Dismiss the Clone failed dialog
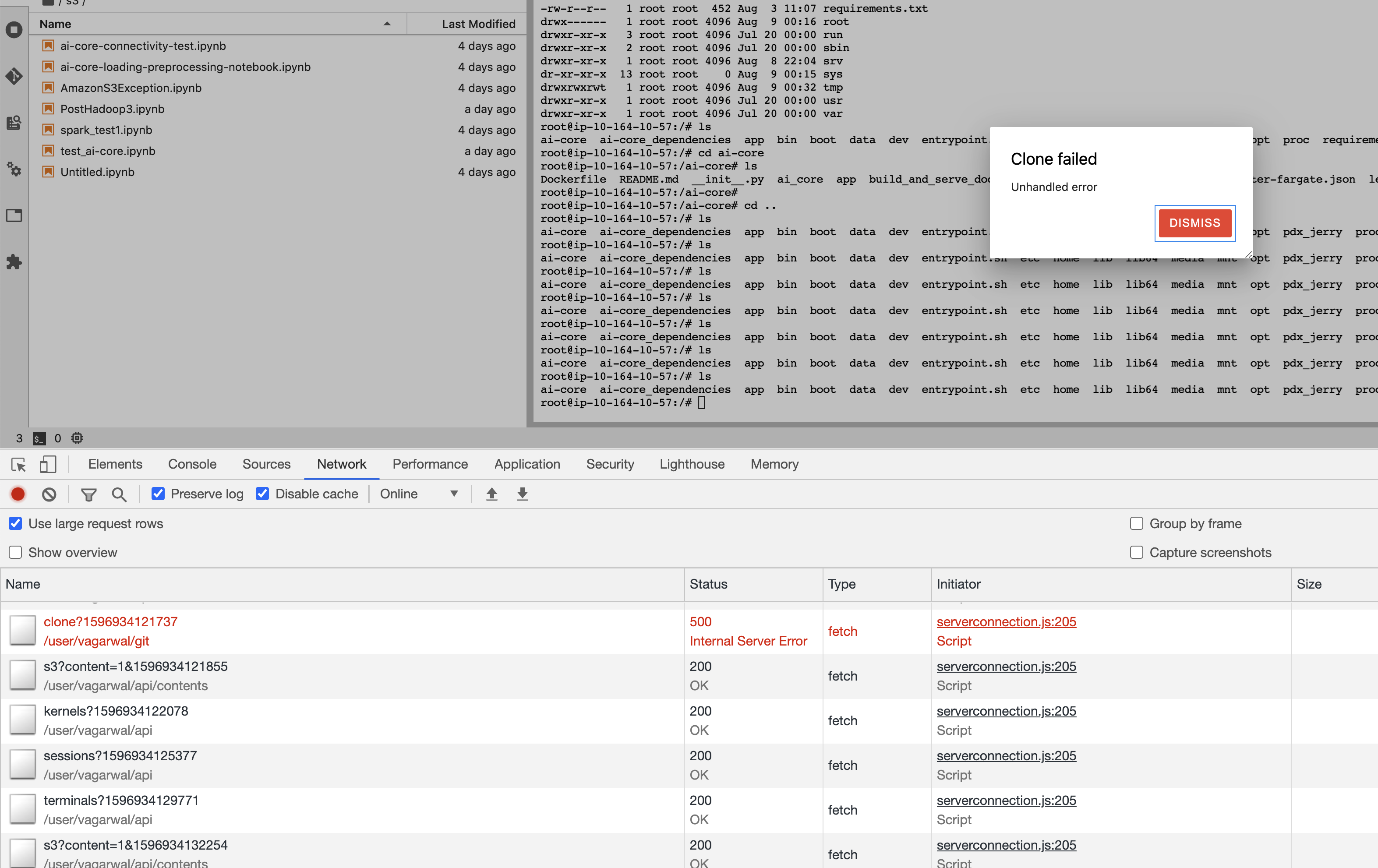1378x868 pixels. pyautogui.click(x=1194, y=222)
